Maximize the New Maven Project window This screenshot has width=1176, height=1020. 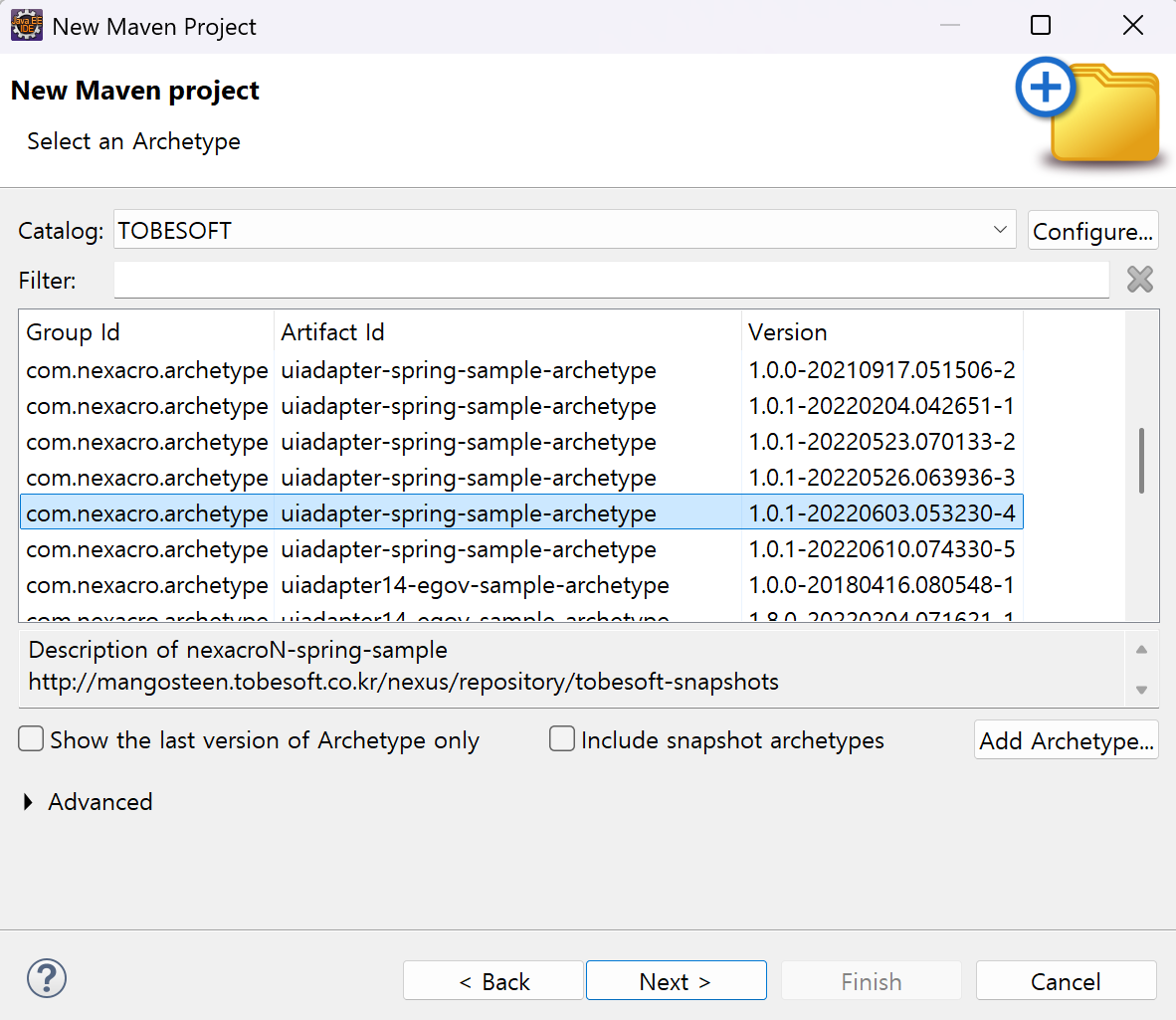pyautogui.click(x=1041, y=26)
